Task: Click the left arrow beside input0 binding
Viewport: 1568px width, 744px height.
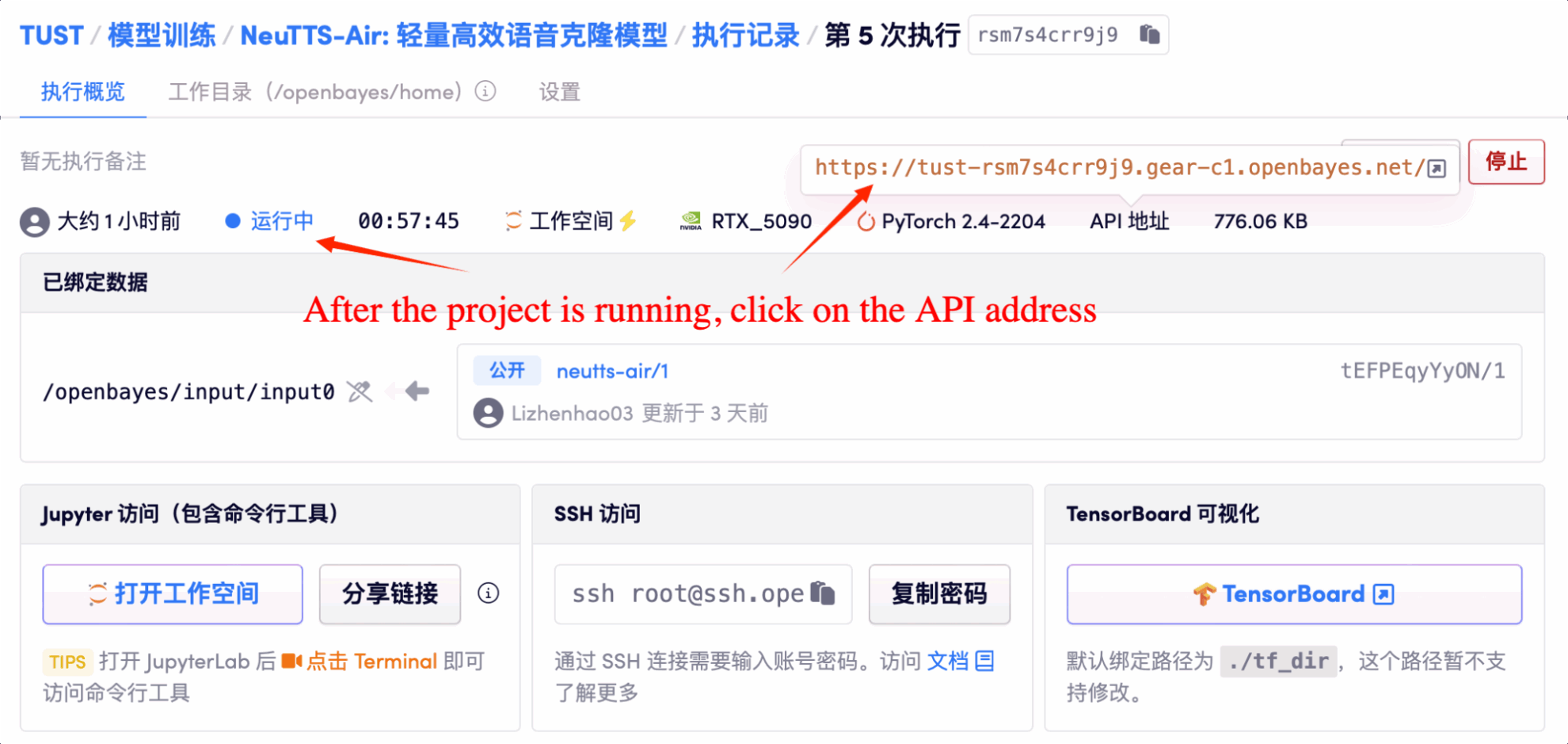Action: tap(417, 391)
